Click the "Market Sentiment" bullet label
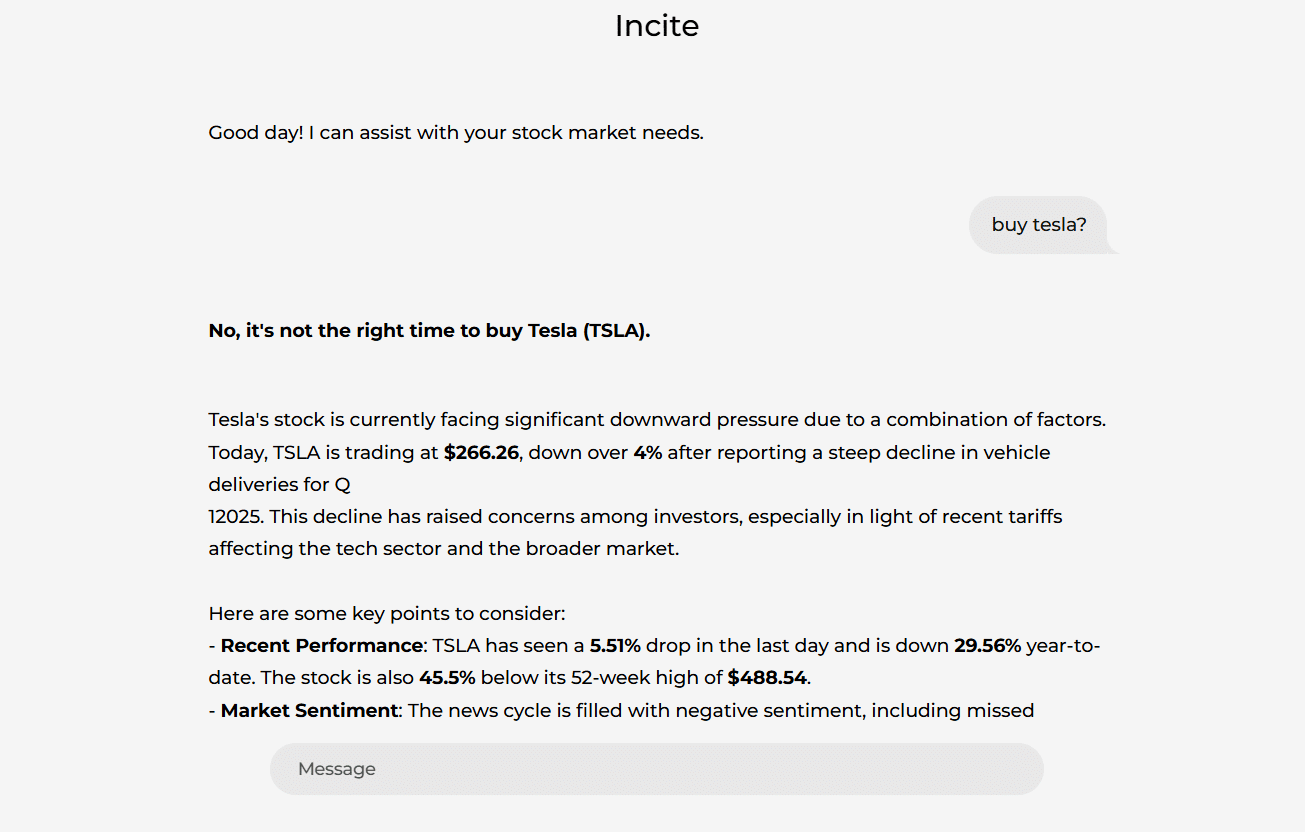 click(309, 710)
